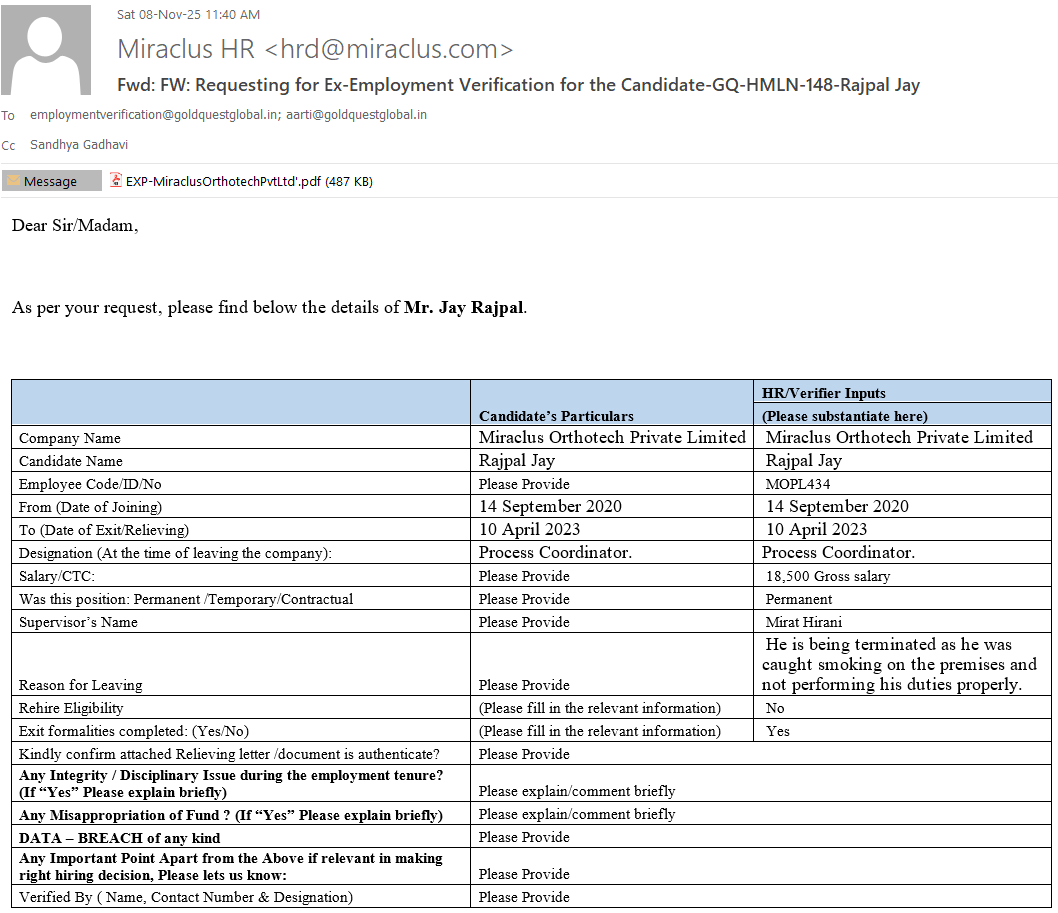Click 'Please Provide' in DATA – BREACH row

click(524, 837)
